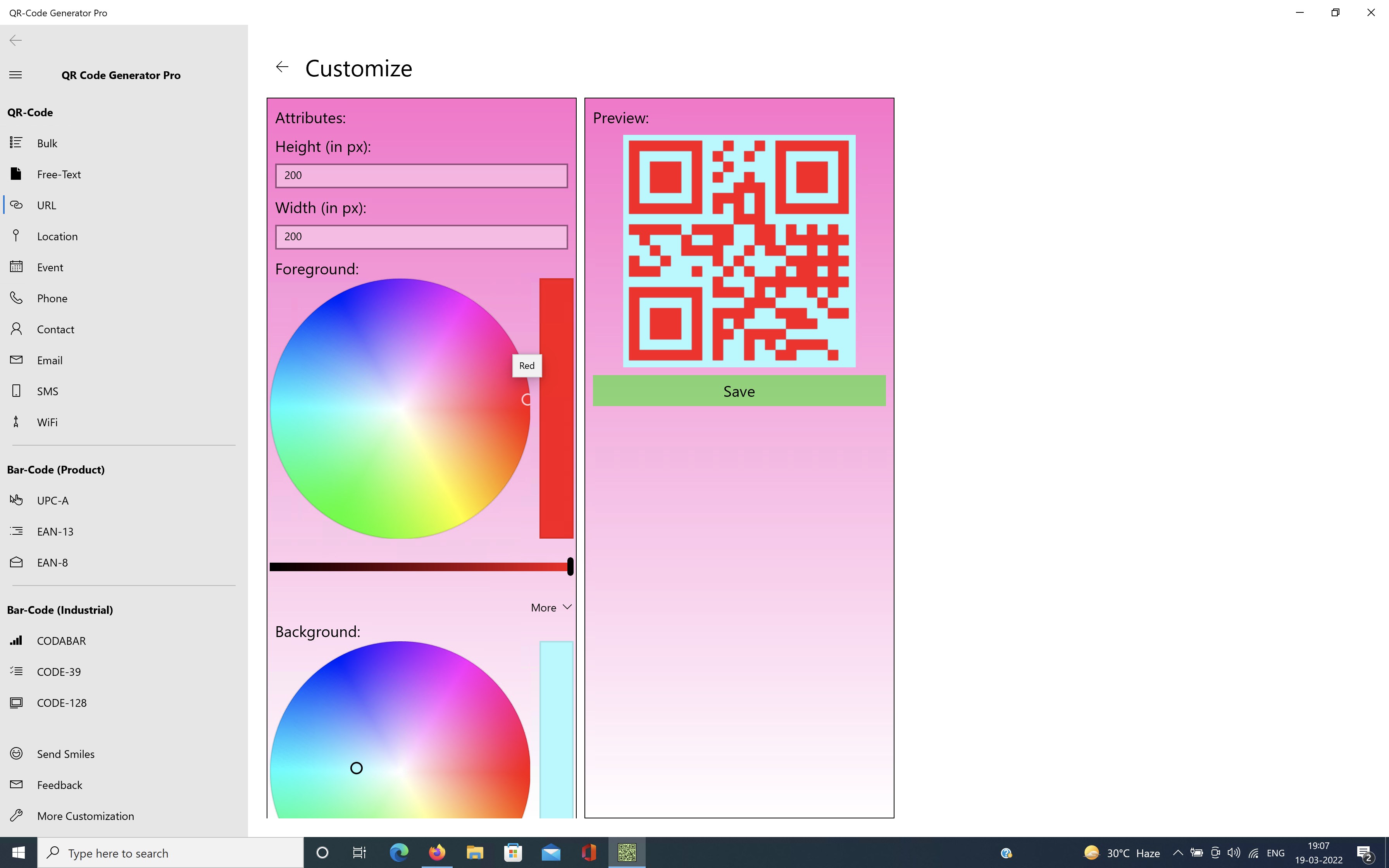Click the Width in px input field
Screen dimensions: 1389x868
click(421, 236)
